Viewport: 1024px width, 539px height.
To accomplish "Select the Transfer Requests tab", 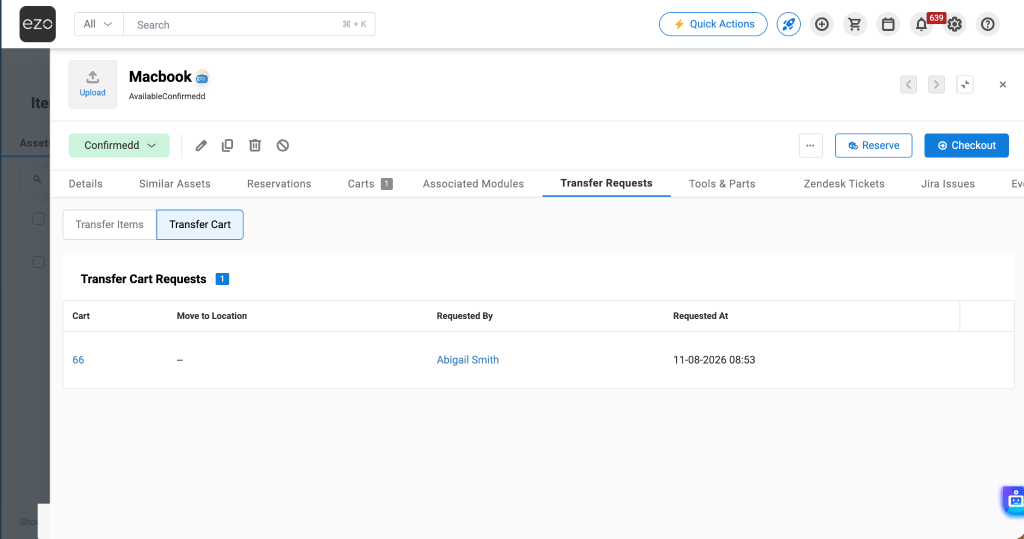I will [606, 183].
